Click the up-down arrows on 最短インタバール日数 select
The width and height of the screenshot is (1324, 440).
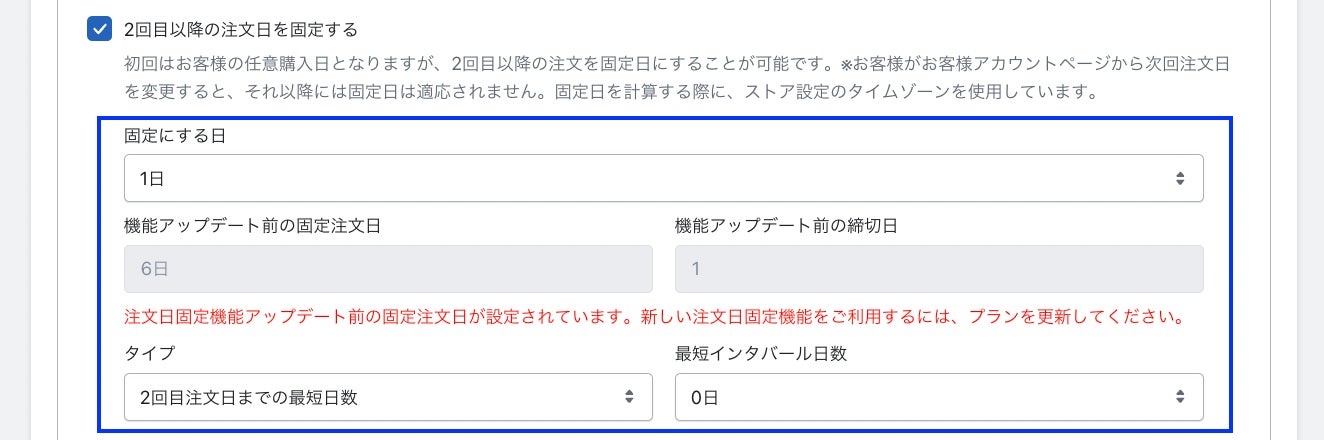(1180, 397)
